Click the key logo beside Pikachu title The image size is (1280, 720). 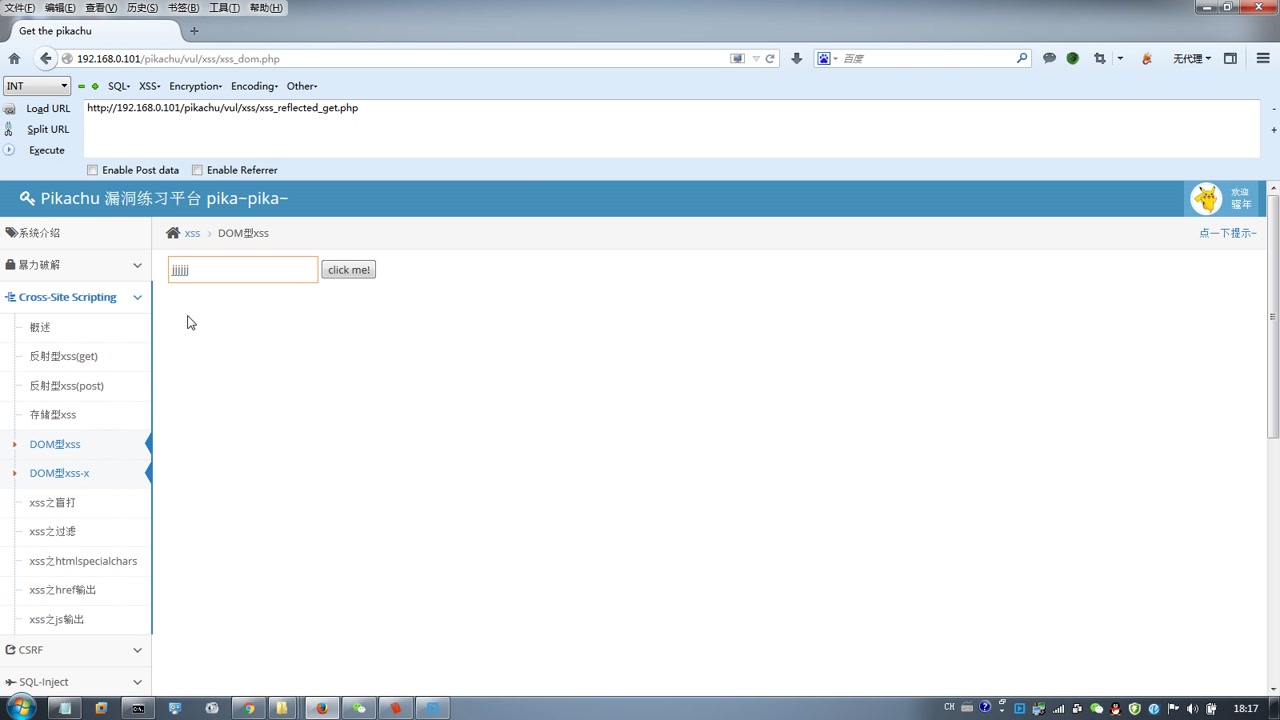27,198
